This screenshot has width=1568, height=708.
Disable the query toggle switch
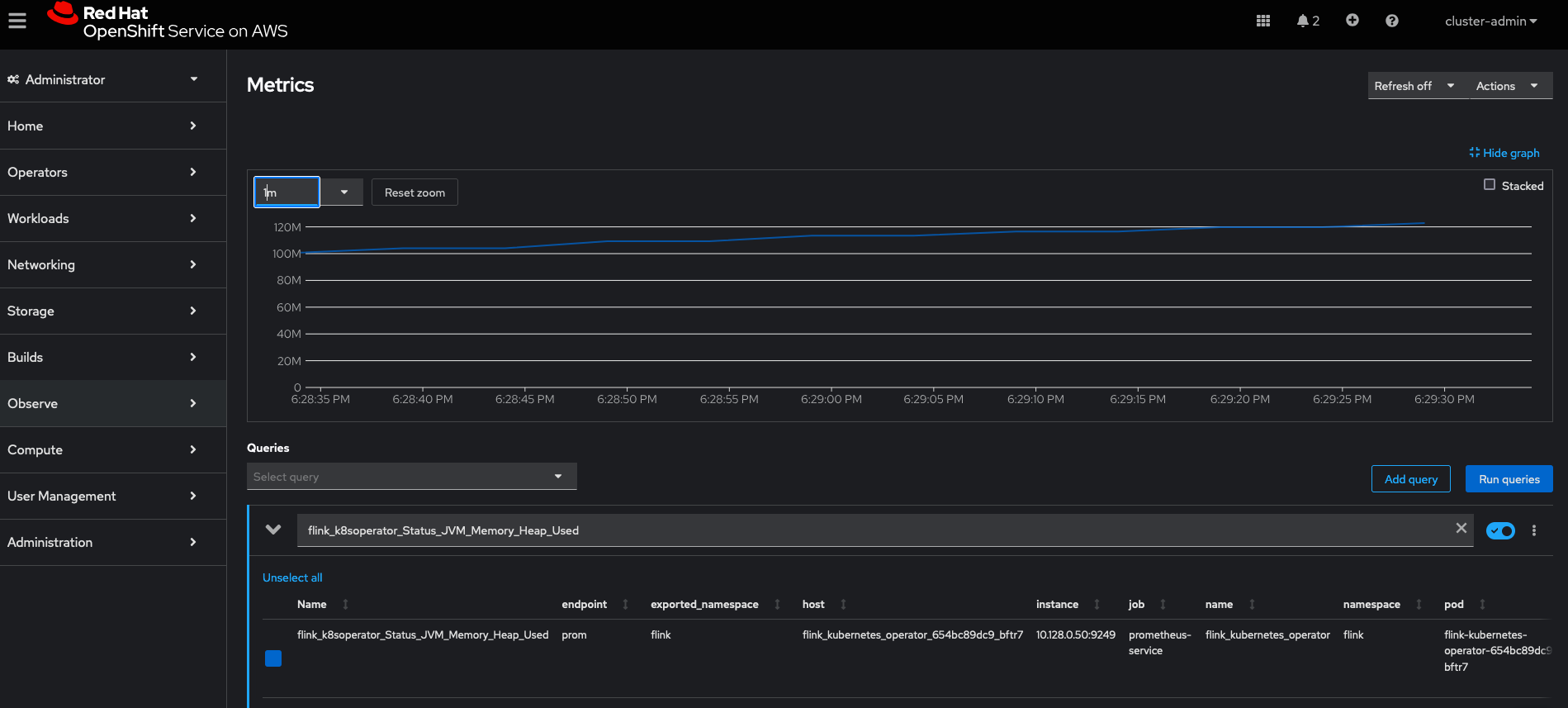(1499, 530)
